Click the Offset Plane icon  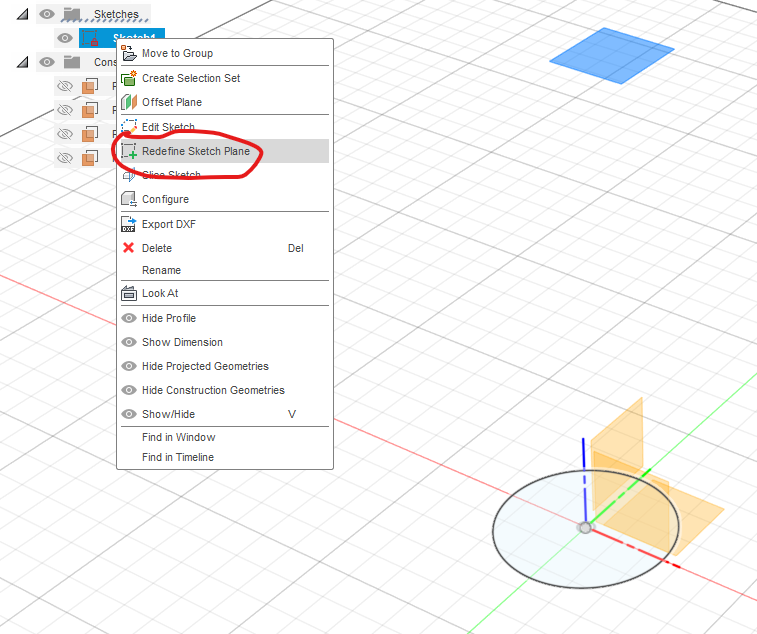point(128,102)
